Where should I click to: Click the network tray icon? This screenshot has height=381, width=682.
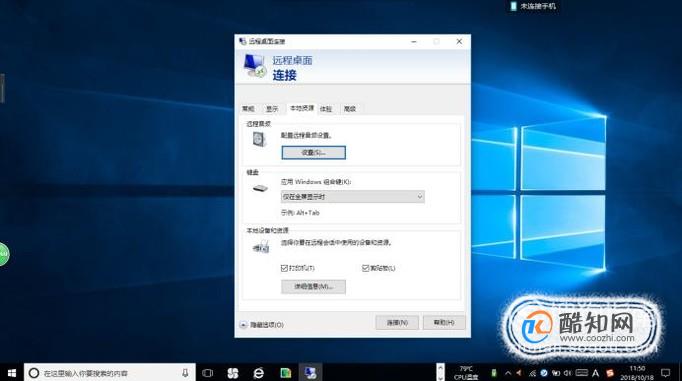[532, 373]
